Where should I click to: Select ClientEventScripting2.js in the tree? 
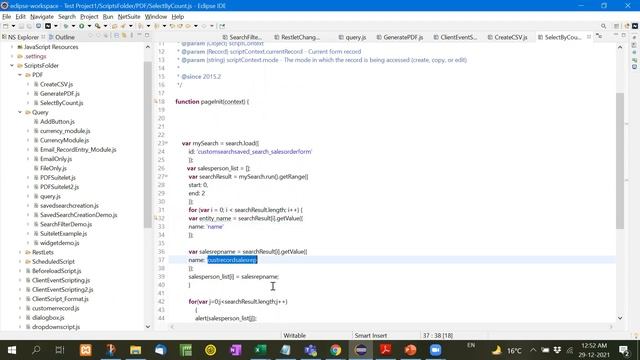click(62, 290)
